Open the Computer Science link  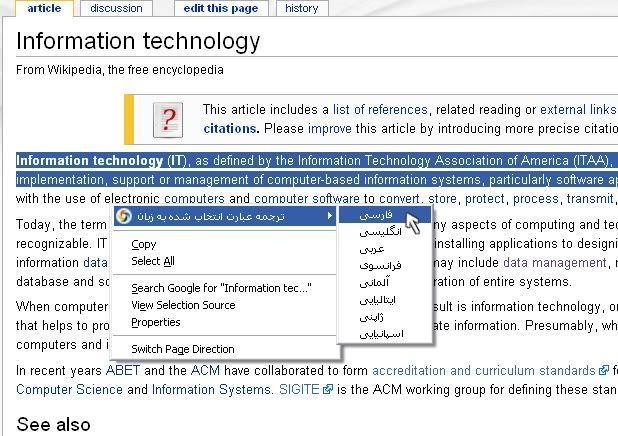69,389
